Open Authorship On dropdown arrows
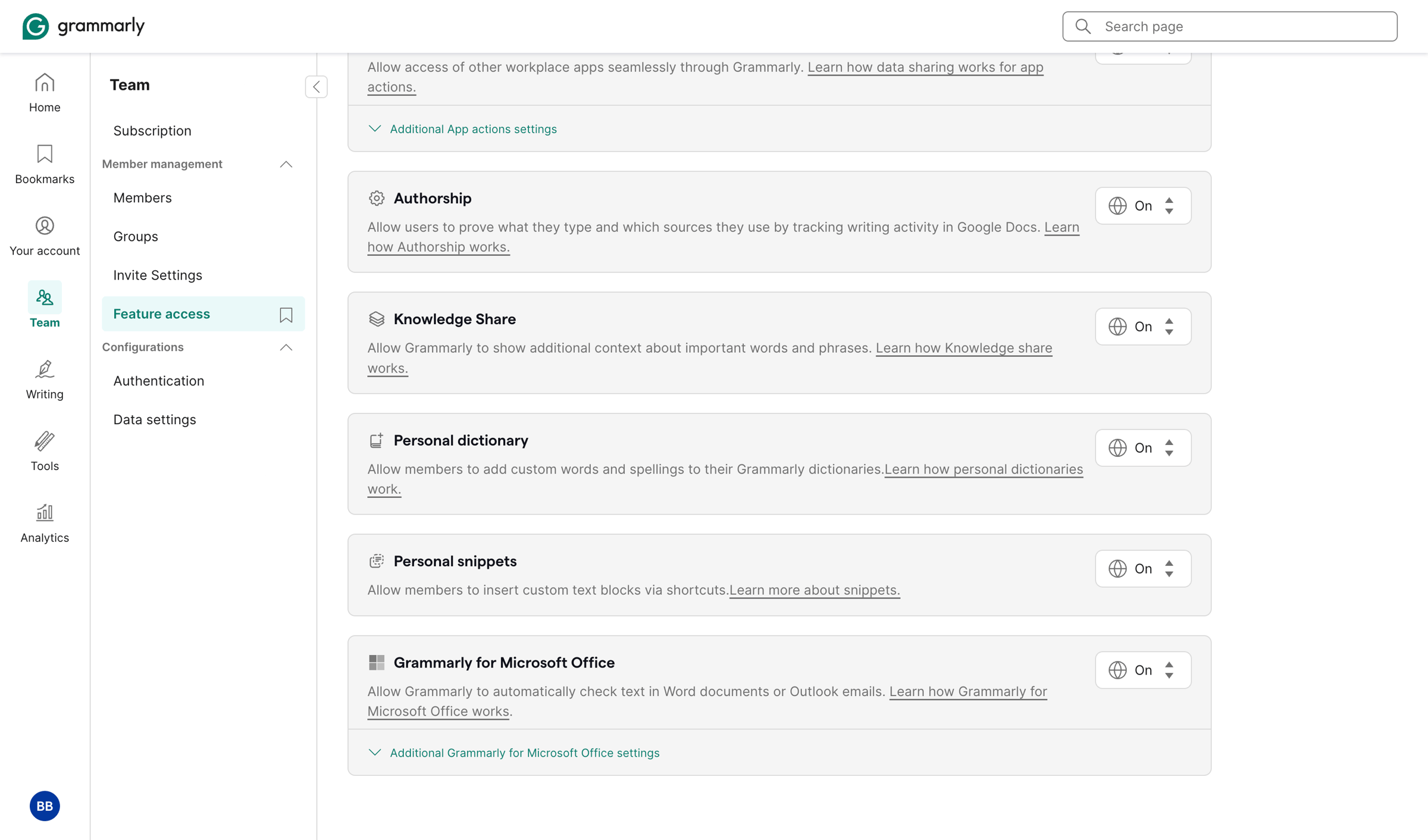 (x=1169, y=206)
